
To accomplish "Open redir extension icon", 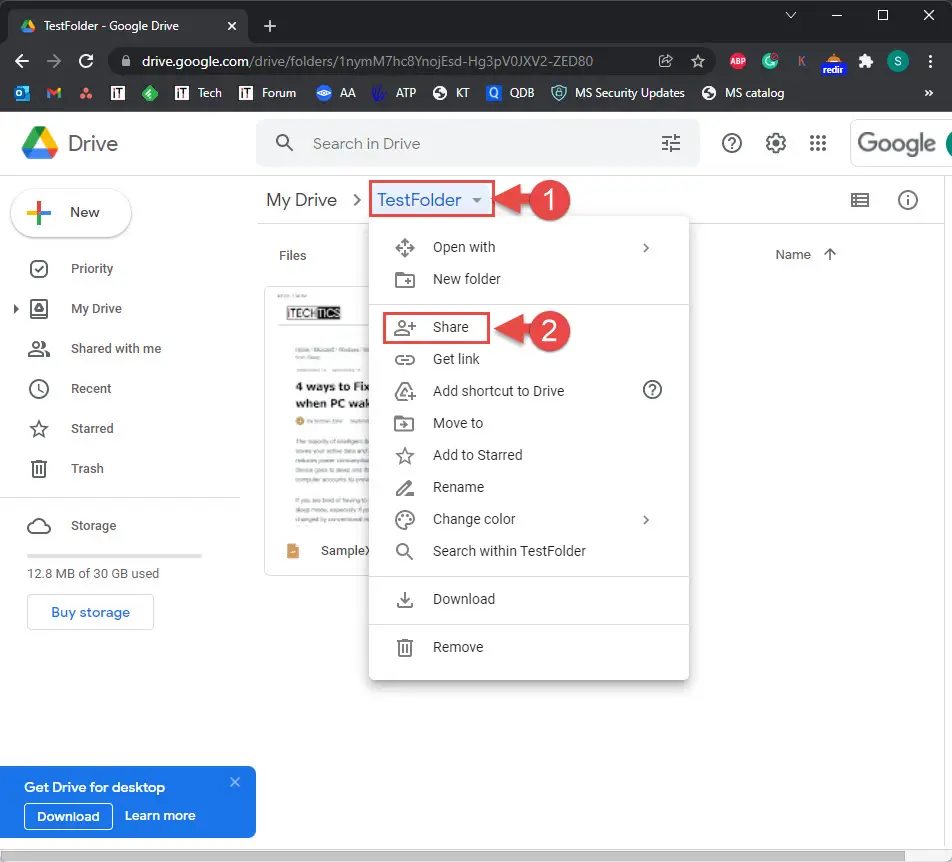I will coord(833,63).
